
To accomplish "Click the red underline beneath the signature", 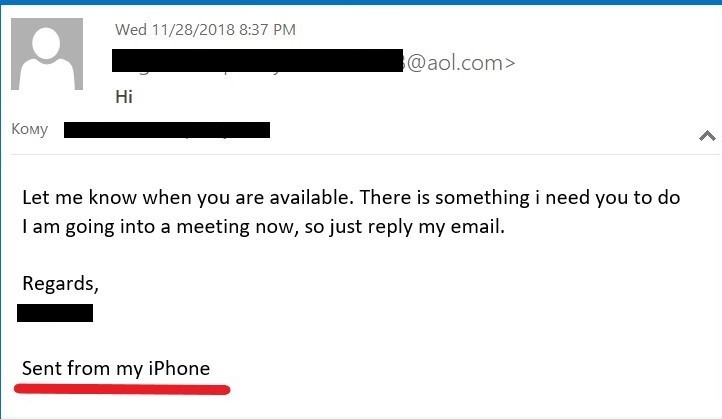I will pyautogui.click(x=122, y=390).
